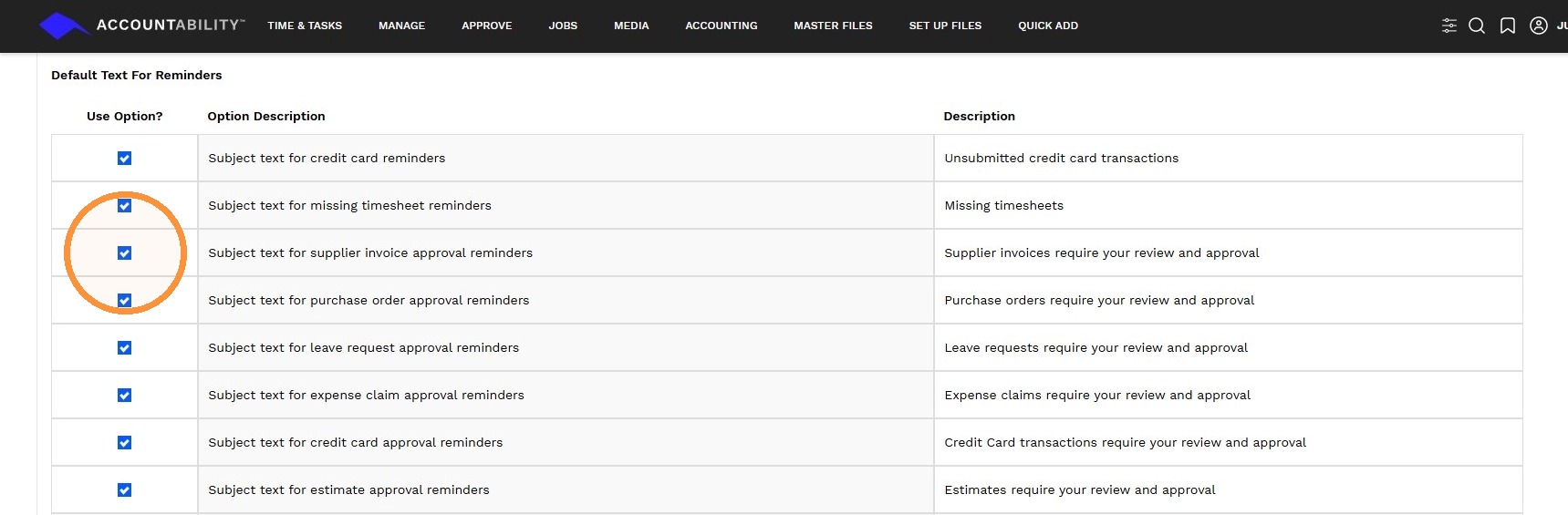The image size is (1568, 515).
Task: Open the settings sliders icon
Action: click(x=1449, y=26)
